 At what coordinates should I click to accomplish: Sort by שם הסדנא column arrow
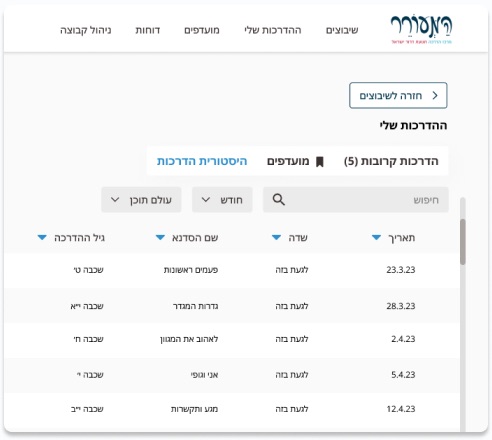(160, 238)
